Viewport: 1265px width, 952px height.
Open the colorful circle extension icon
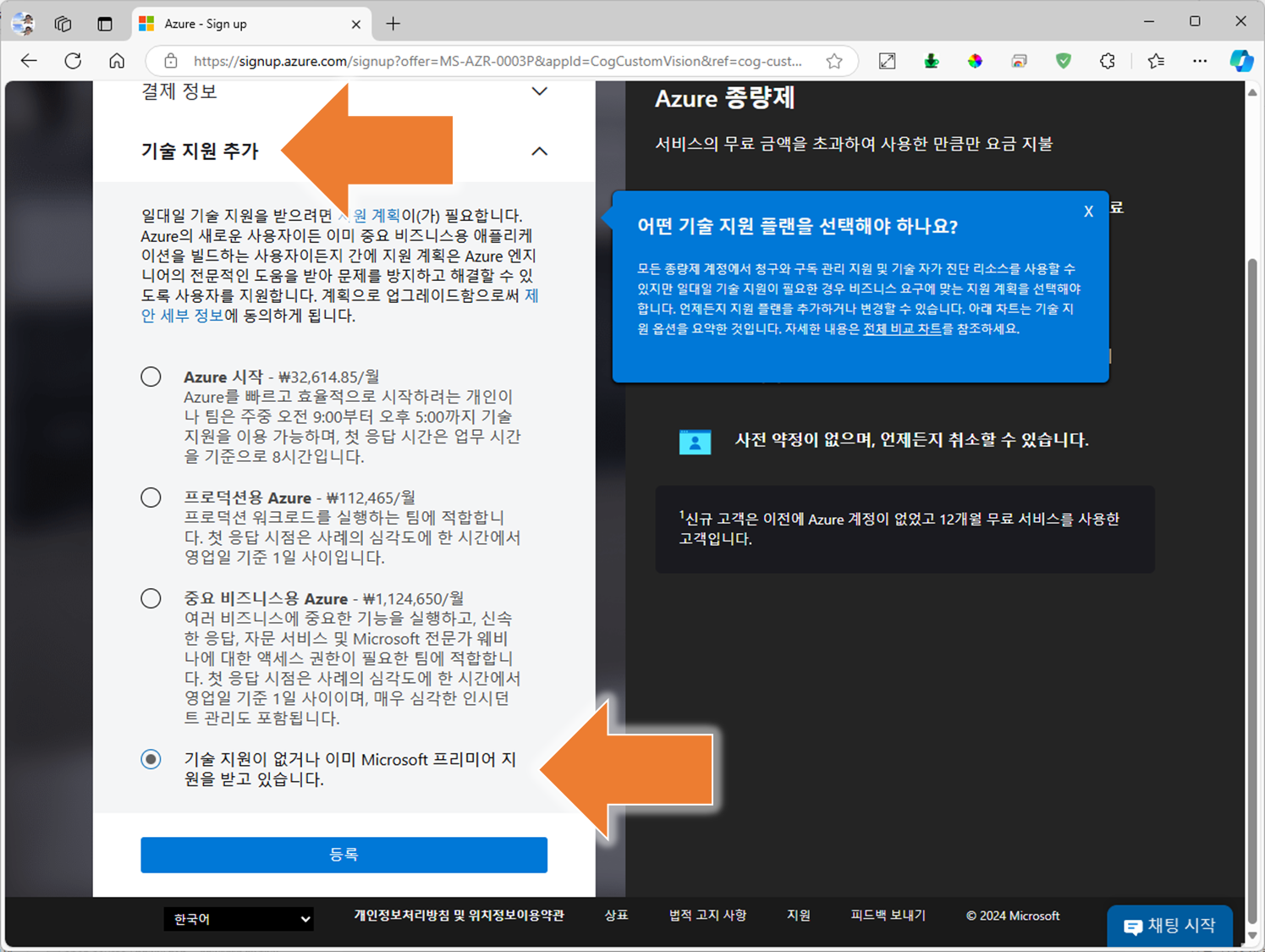tap(975, 61)
